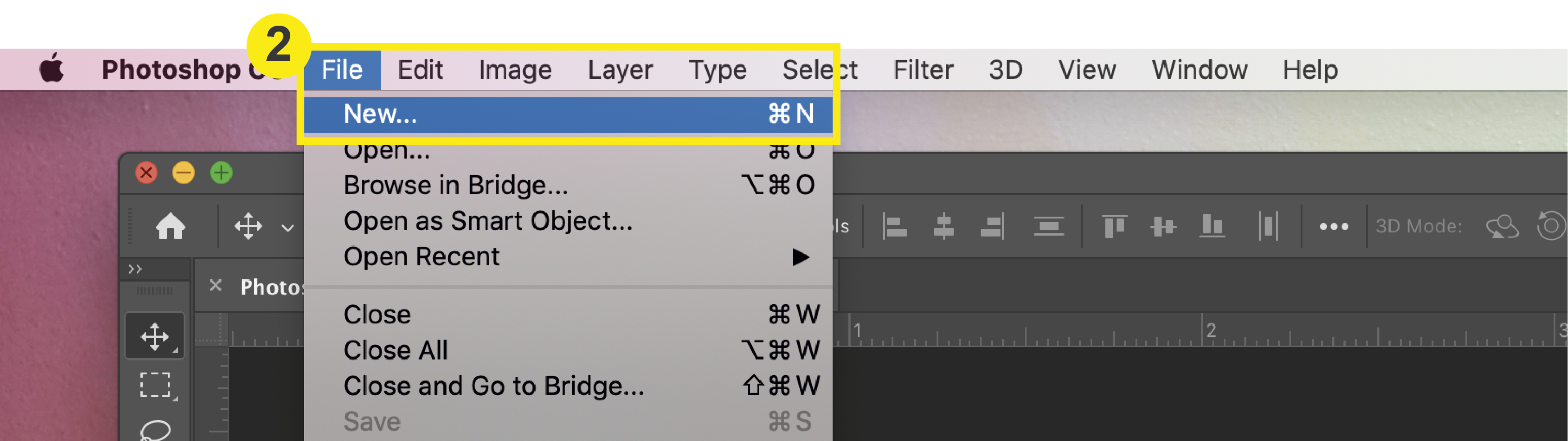Click the ellipsis for more alignment options
The height and width of the screenshot is (441, 1568).
(x=1334, y=226)
